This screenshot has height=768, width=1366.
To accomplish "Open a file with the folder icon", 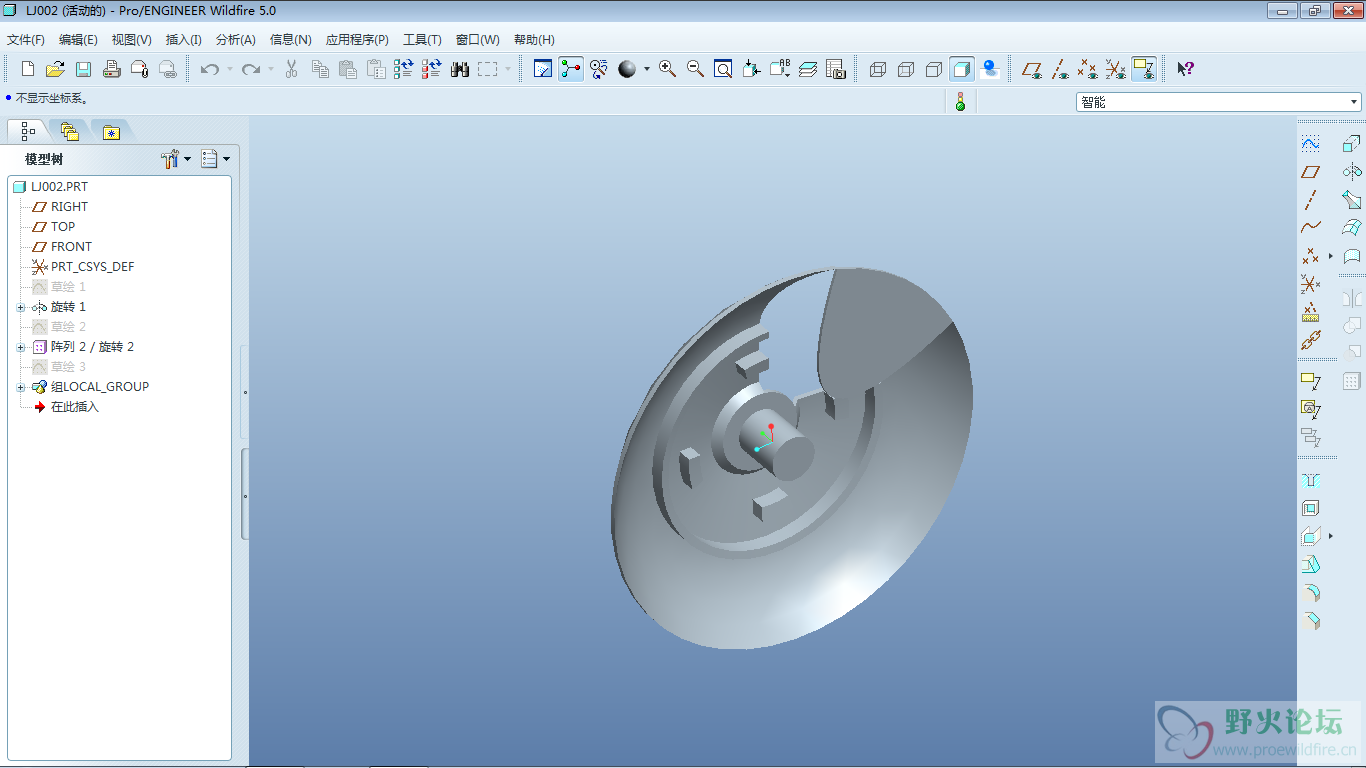I will coord(56,69).
